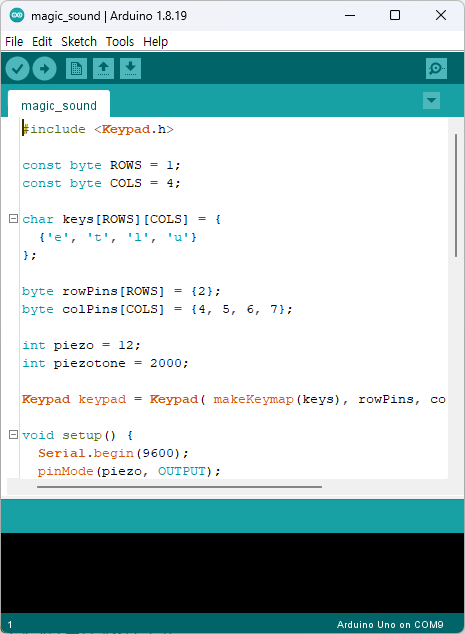The width and height of the screenshot is (465, 634).
Task: Minimize the Arduino window
Action: 350,15
